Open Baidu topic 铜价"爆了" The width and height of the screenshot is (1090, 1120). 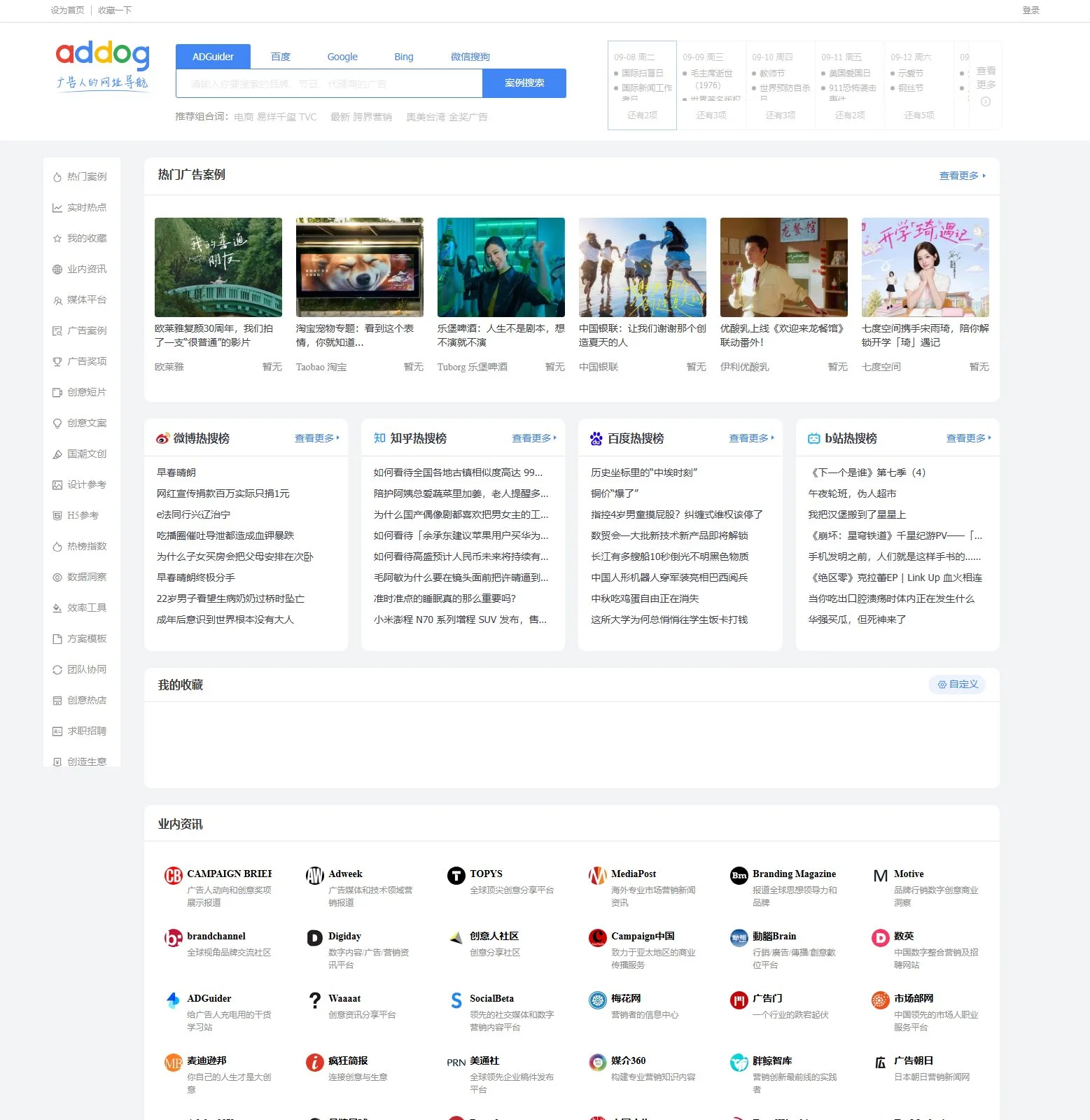tap(615, 493)
